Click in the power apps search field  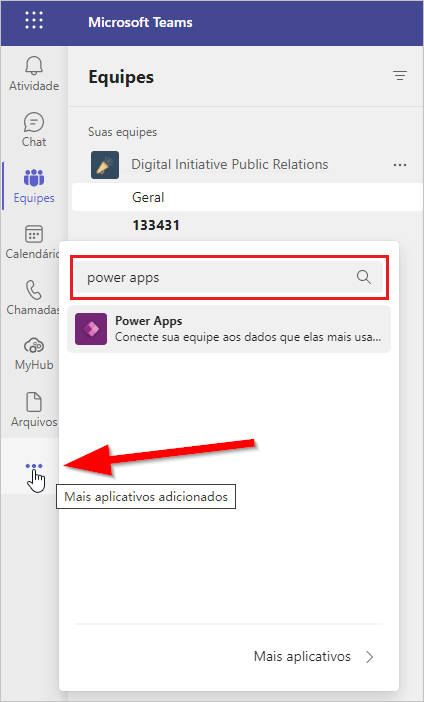point(229,278)
